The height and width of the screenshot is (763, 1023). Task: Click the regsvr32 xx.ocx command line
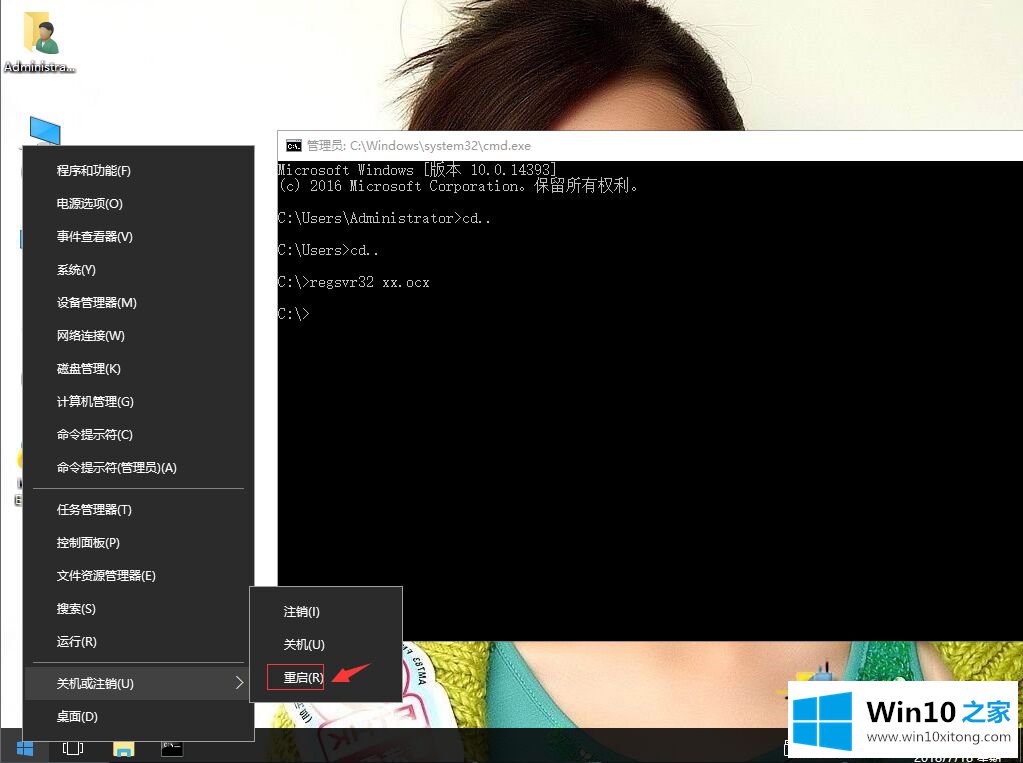click(x=354, y=282)
